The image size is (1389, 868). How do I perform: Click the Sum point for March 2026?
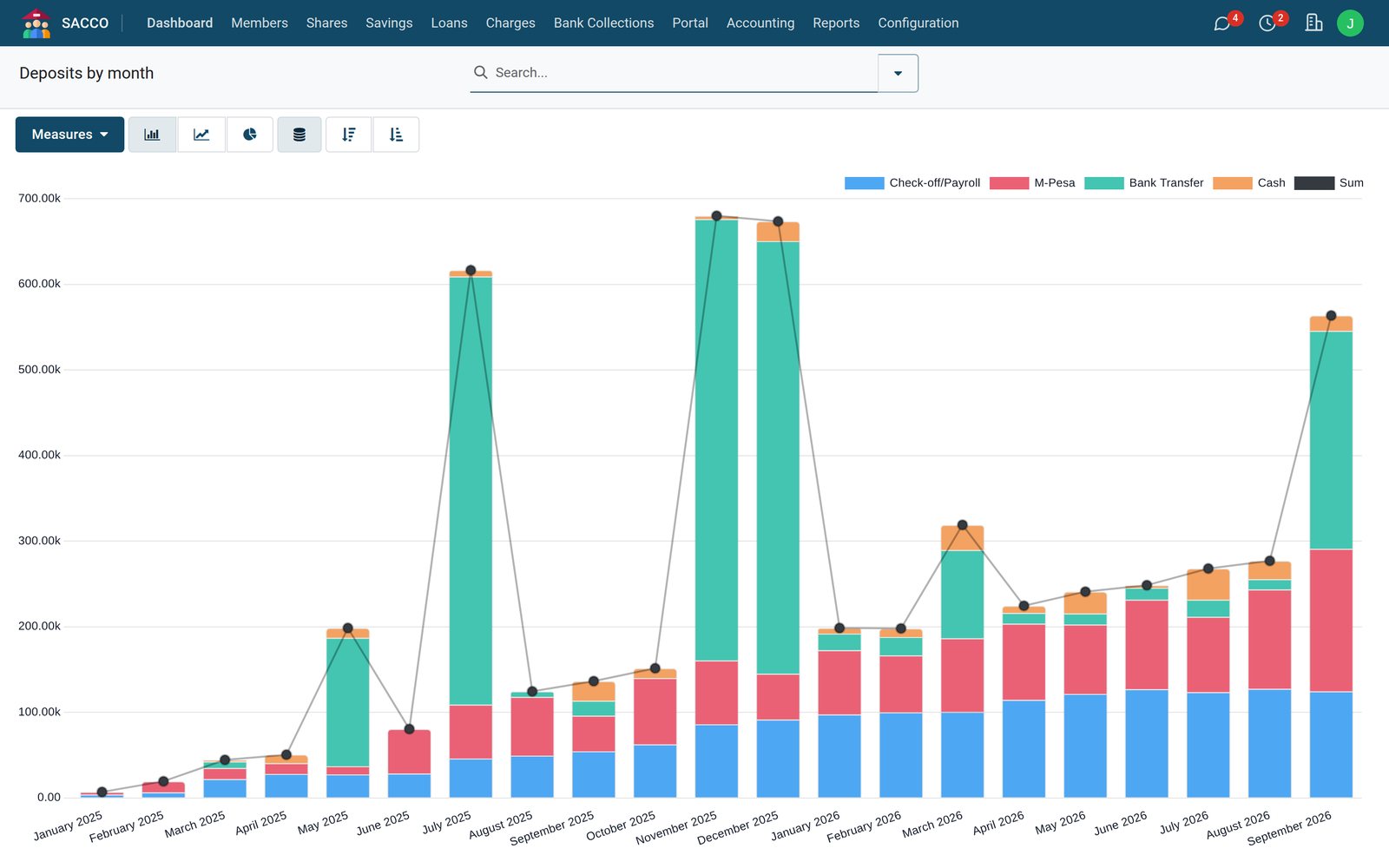962,525
